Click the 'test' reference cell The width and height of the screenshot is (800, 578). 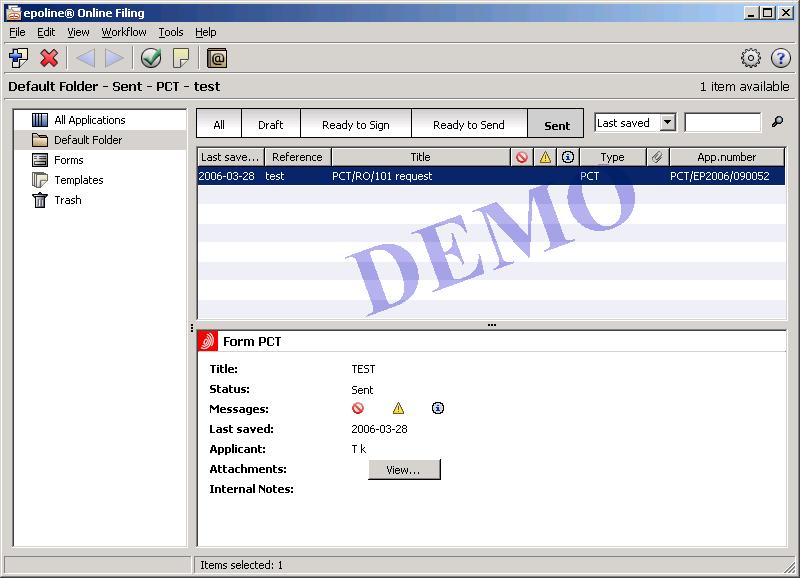click(x=274, y=176)
